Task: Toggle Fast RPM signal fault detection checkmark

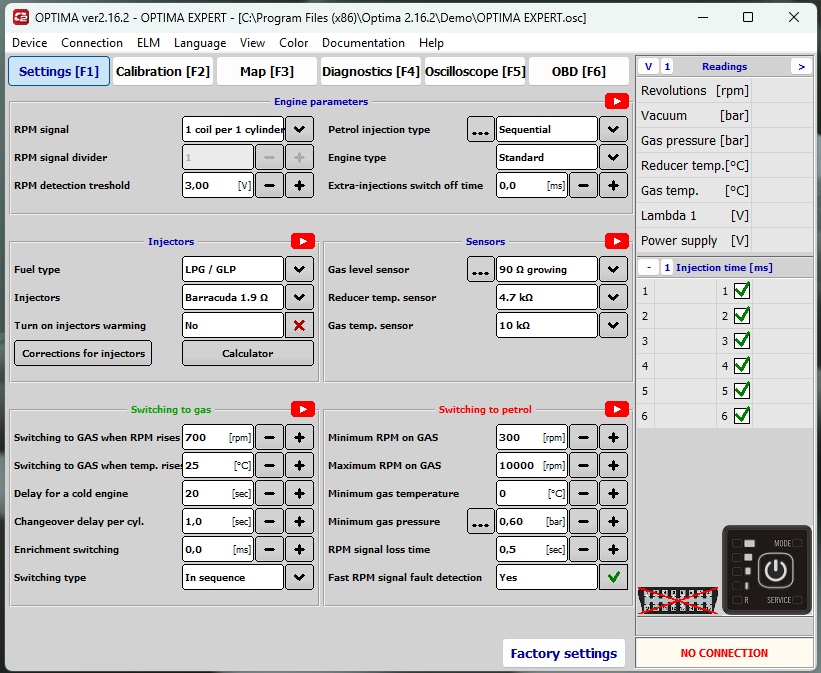Action: (x=613, y=577)
